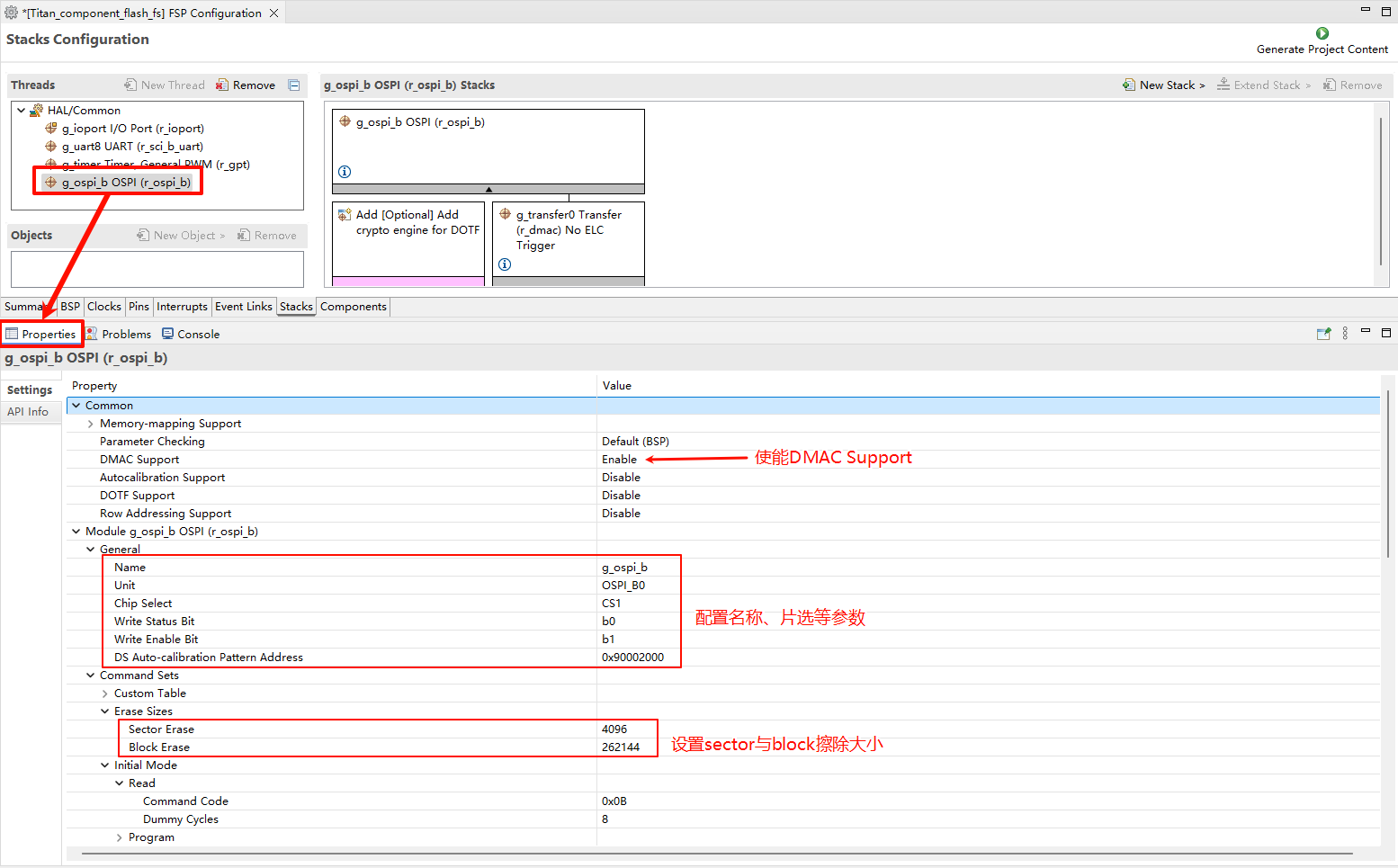The image size is (1398, 868).
Task: Click the Generate Project Content icon
Action: click(x=1322, y=33)
